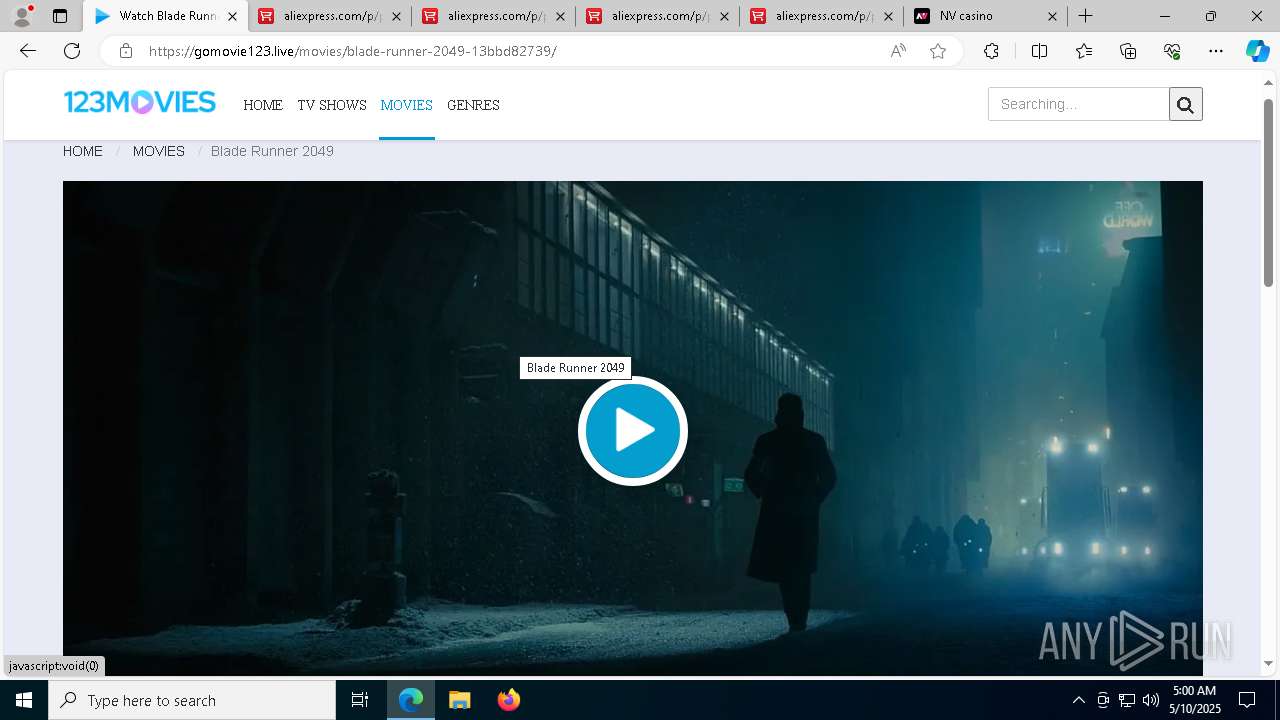Click the page scrollbar up arrow
This screenshot has width=1280, height=720.
point(1269,82)
